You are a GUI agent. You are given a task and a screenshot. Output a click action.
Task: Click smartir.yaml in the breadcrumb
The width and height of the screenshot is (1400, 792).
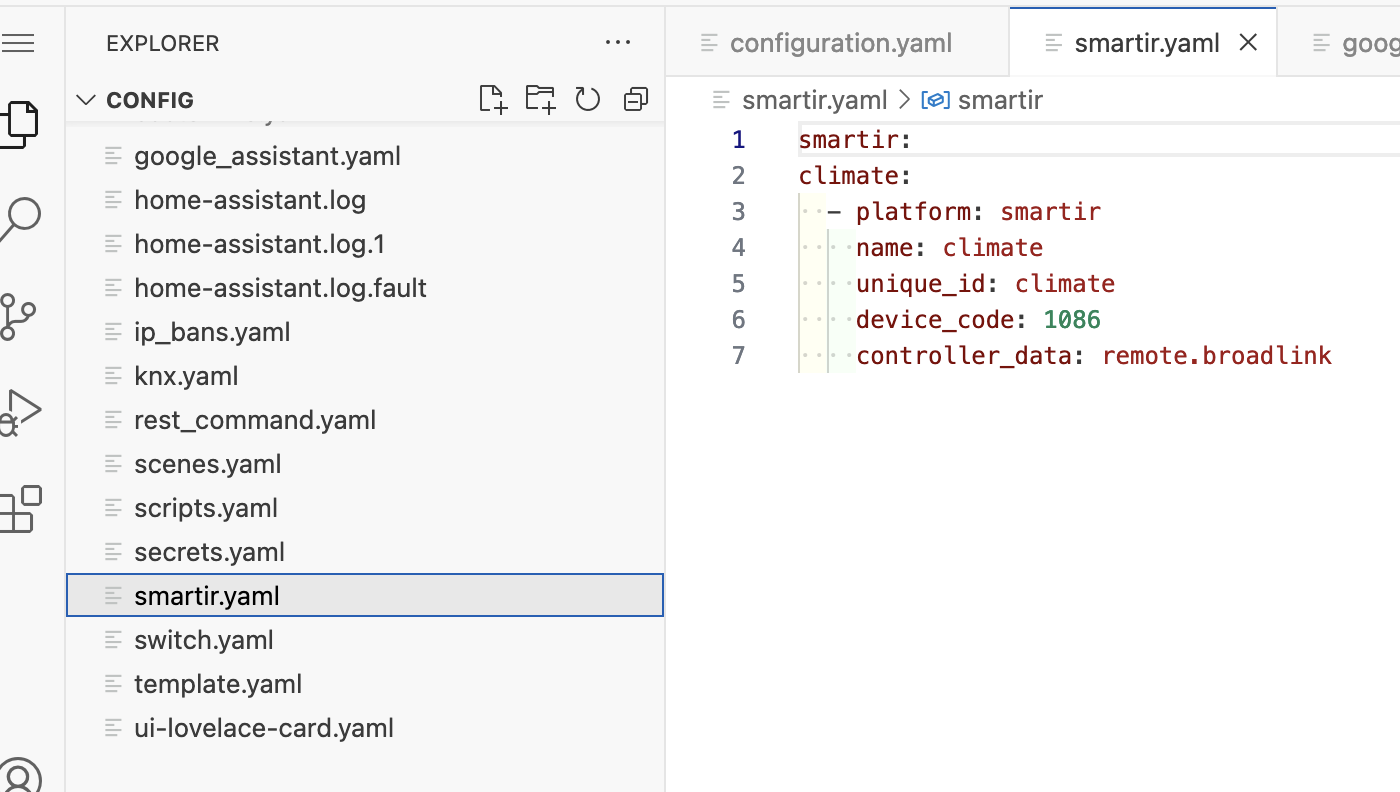tap(815, 100)
